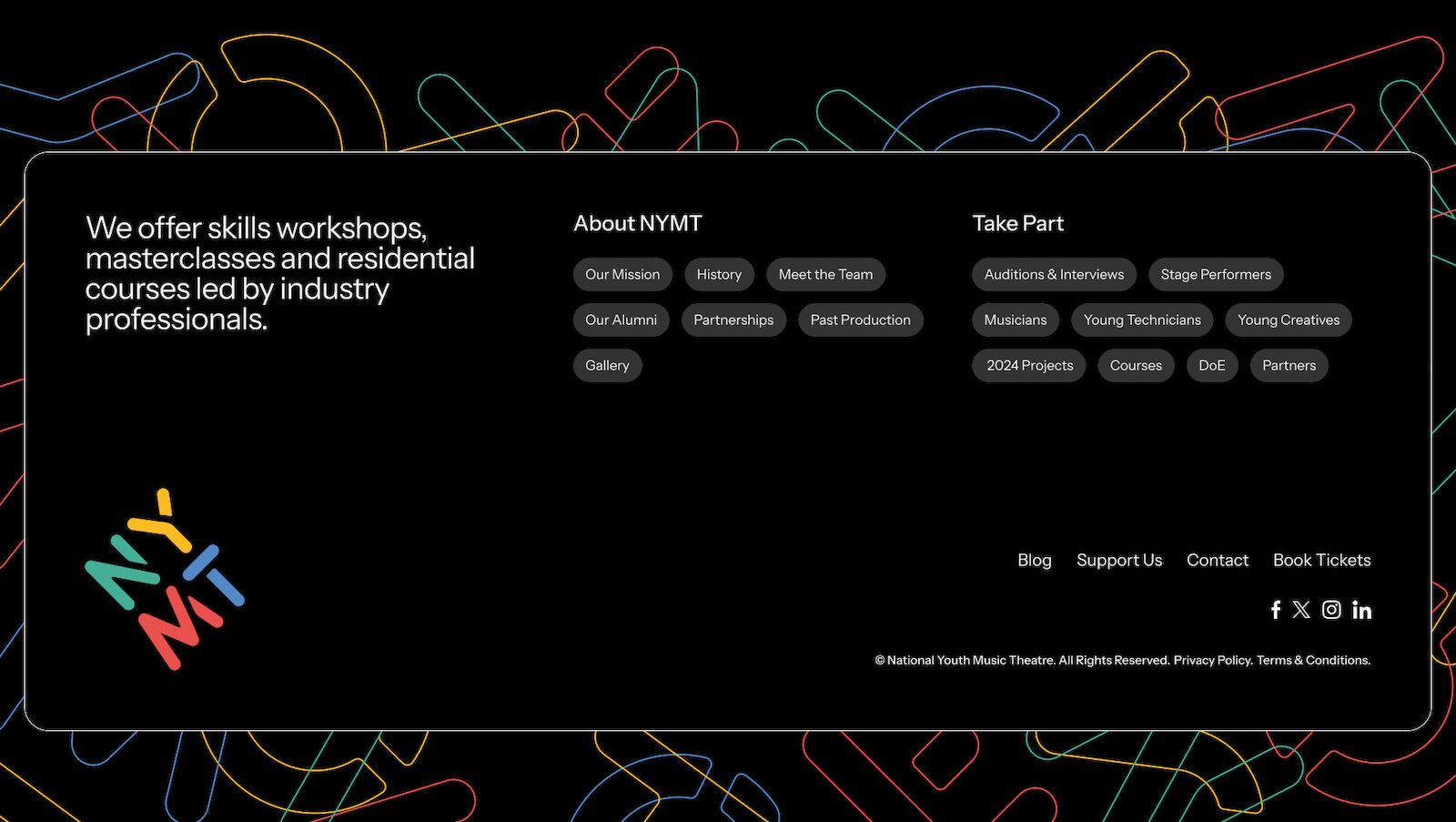Select the Young Technicians pill
1456x822 pixels.
[x=1142, y=320]
